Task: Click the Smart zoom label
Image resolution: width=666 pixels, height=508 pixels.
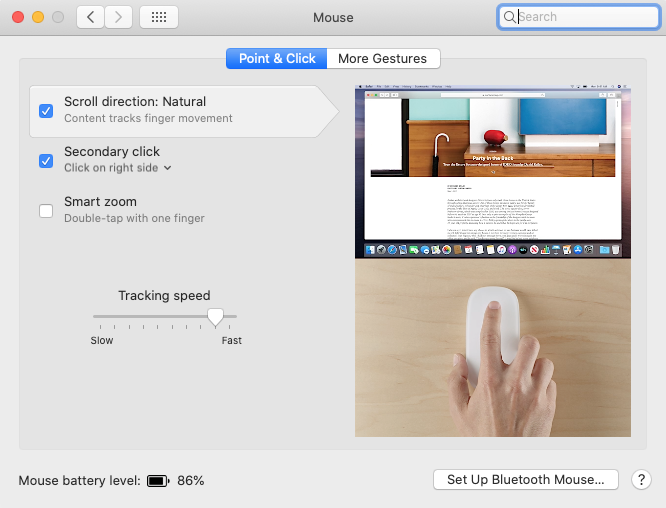Action: 100,201
